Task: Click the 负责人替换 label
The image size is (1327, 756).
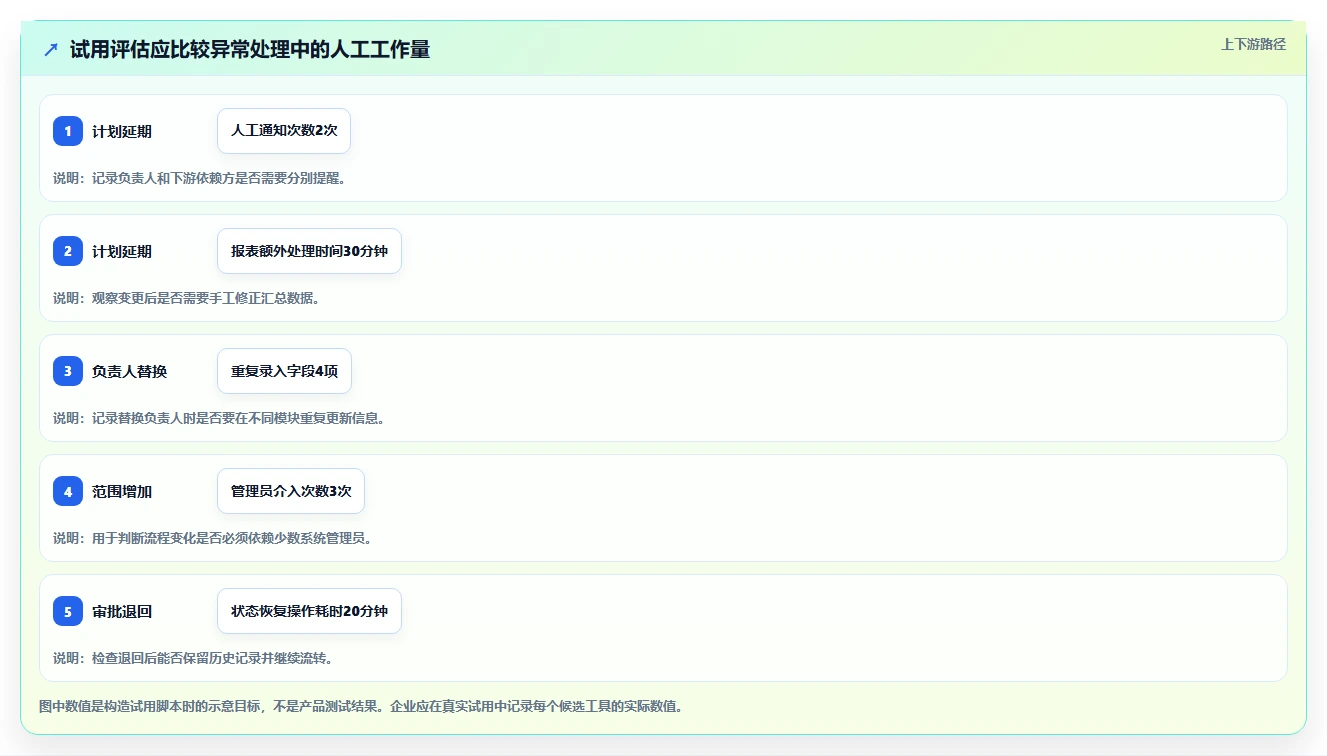Action: (130, 372)
